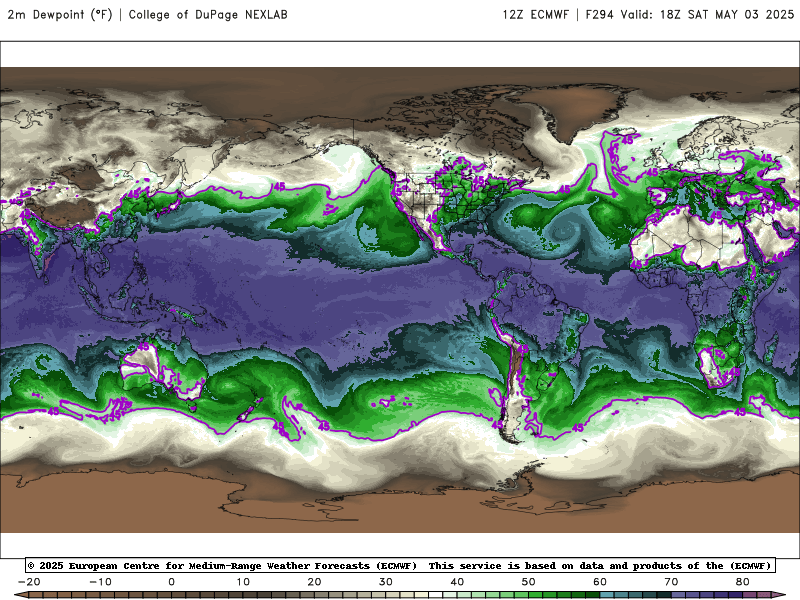Click the 40 value on the color scale
The width and height of the screenshot is (800, 600).
point(457,582)
